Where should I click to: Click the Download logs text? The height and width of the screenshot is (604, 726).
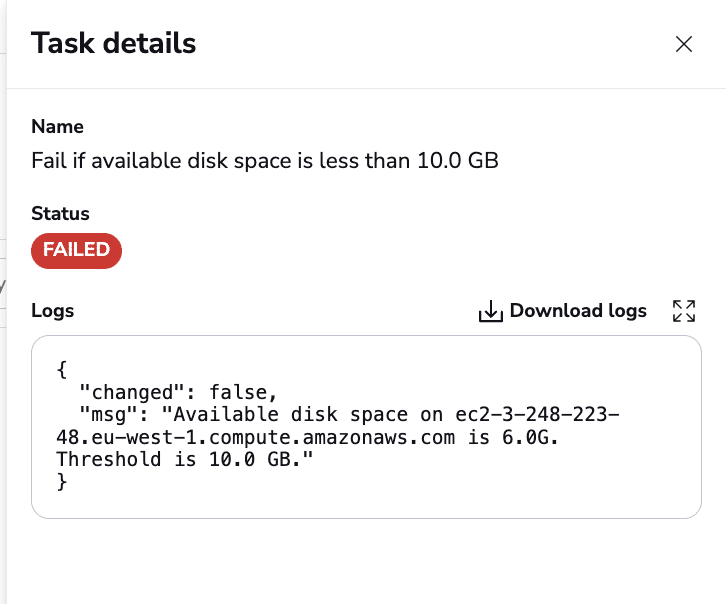pos(578,311)
